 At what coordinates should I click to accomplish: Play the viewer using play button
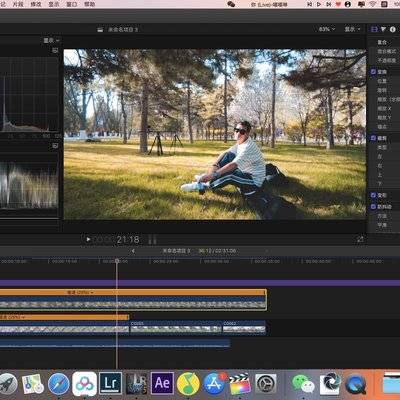coord(88,239)
